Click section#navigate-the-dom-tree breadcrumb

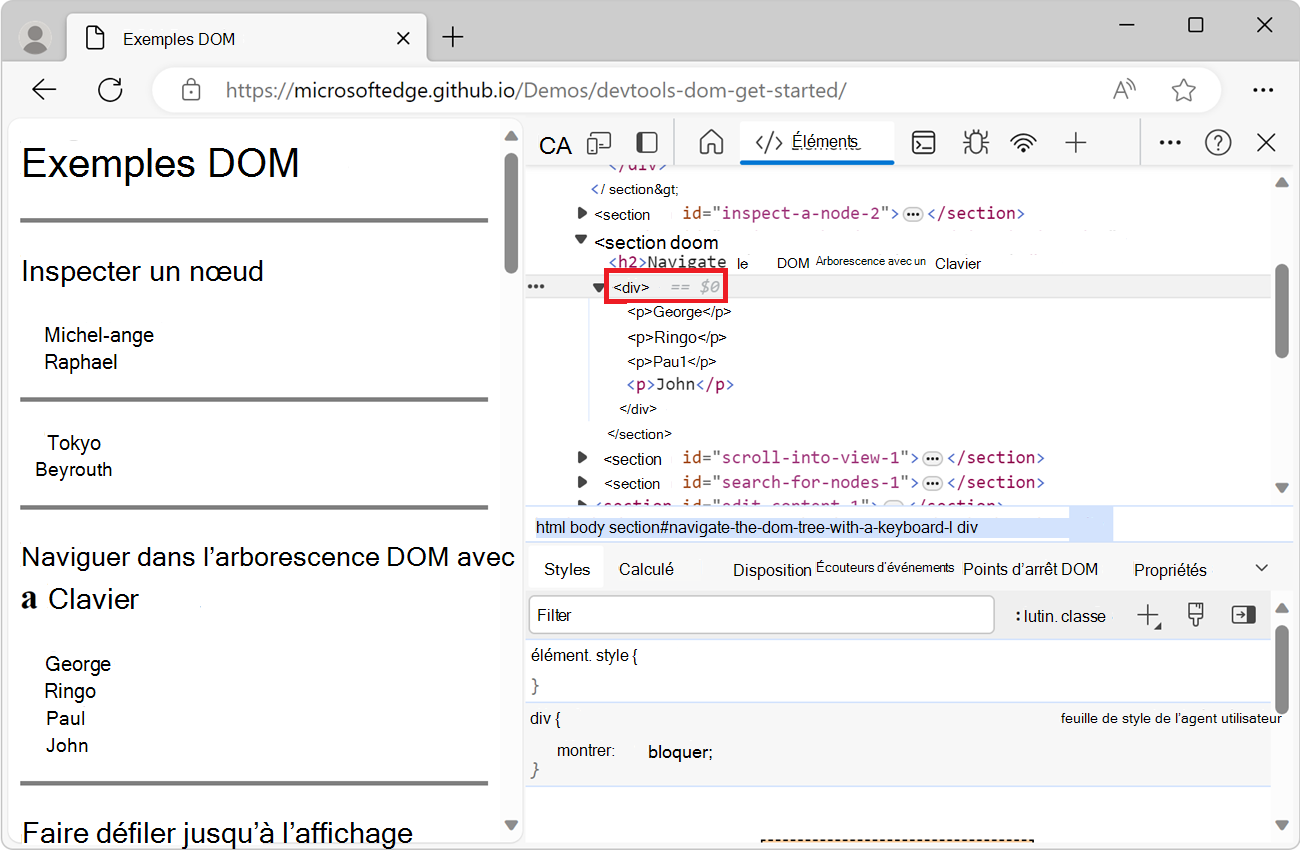[x=780, y=527]
